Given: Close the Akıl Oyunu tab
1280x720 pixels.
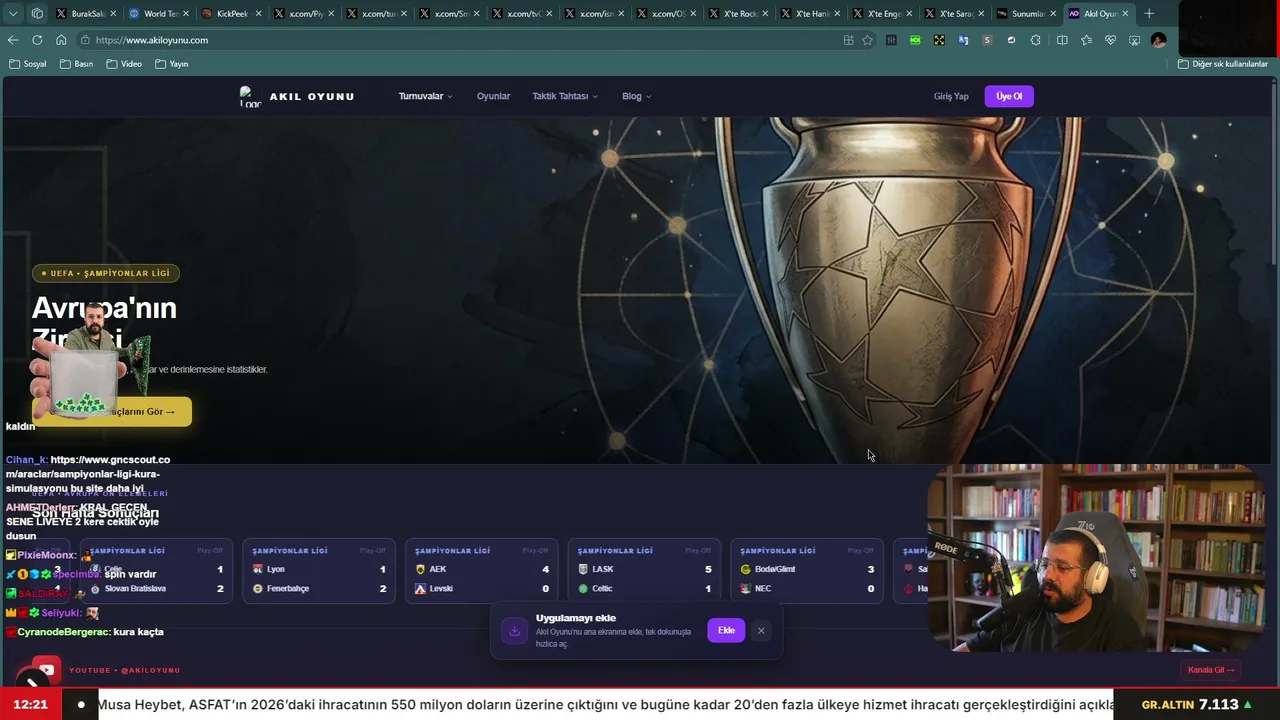Looking at the screenshot, I should click(1125, 14).
